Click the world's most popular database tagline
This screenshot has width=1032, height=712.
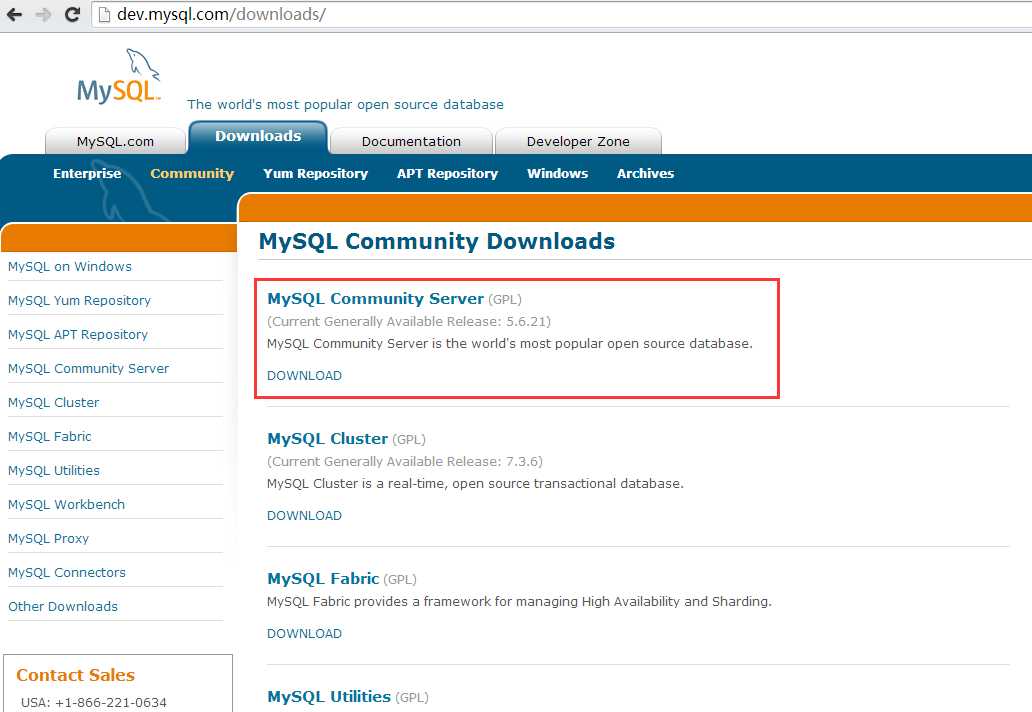pos(346,105)
